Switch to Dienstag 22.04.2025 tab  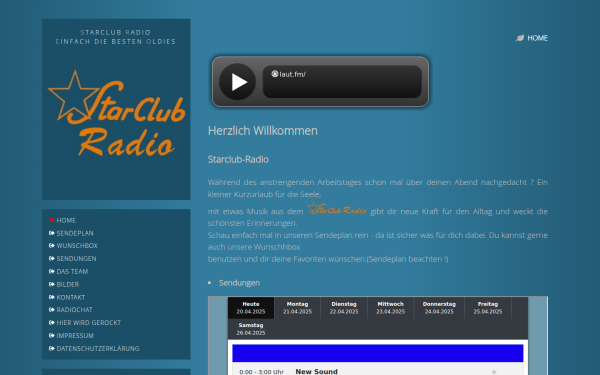pyautogui.click(x=344, y=308)
